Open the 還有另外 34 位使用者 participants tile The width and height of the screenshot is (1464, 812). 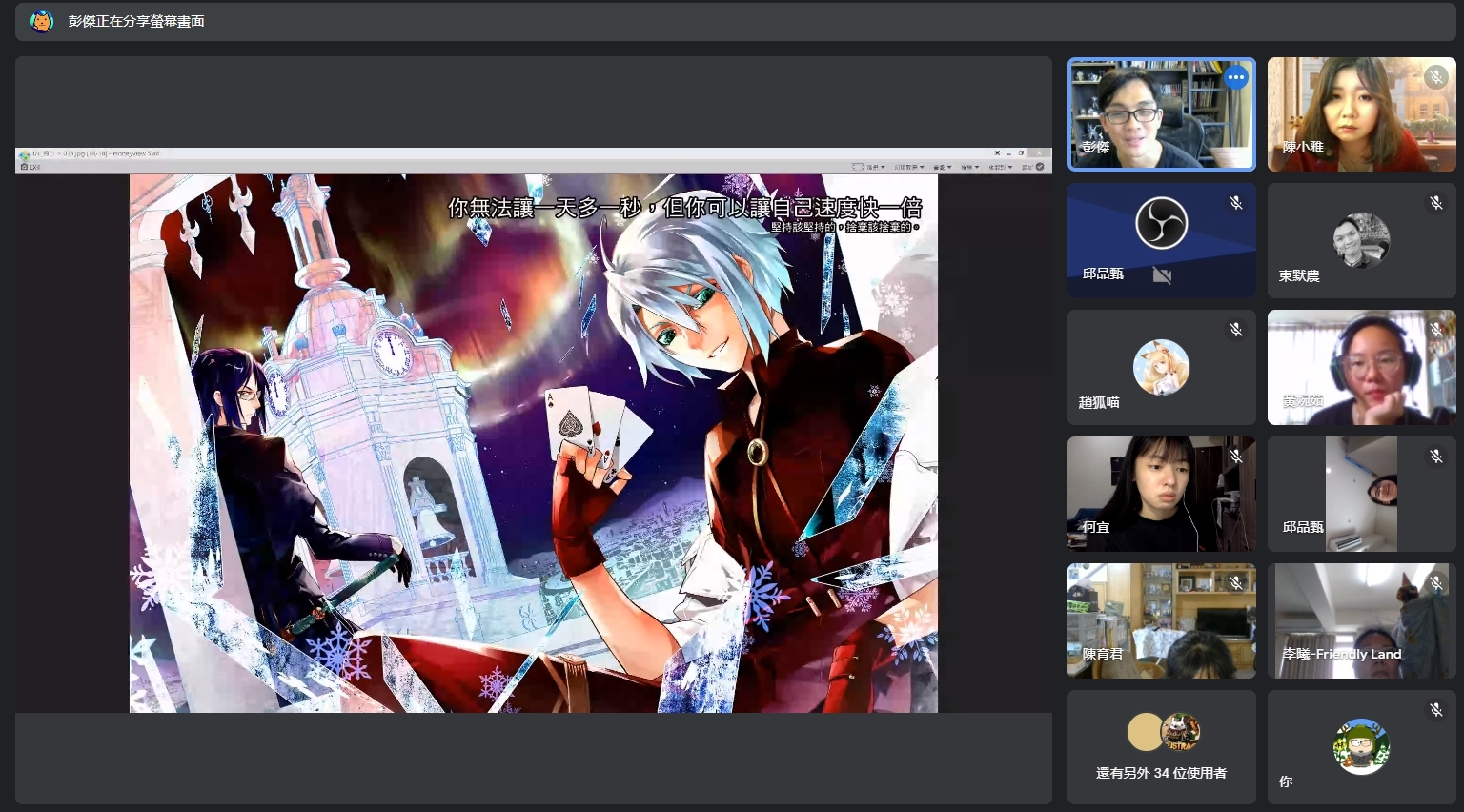click(x=1162, y=747)
